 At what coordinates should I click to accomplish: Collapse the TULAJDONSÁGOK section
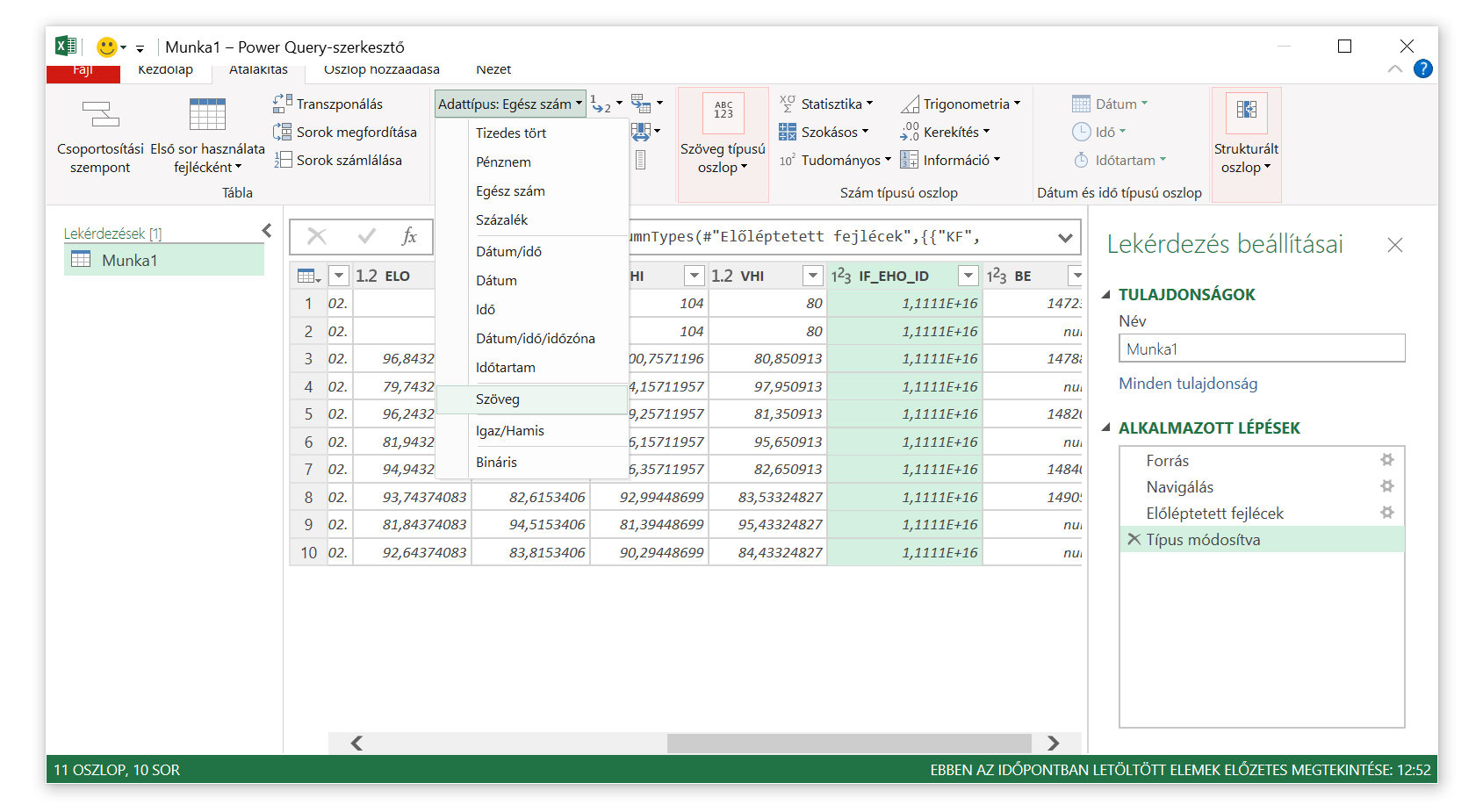point(1106,295)
